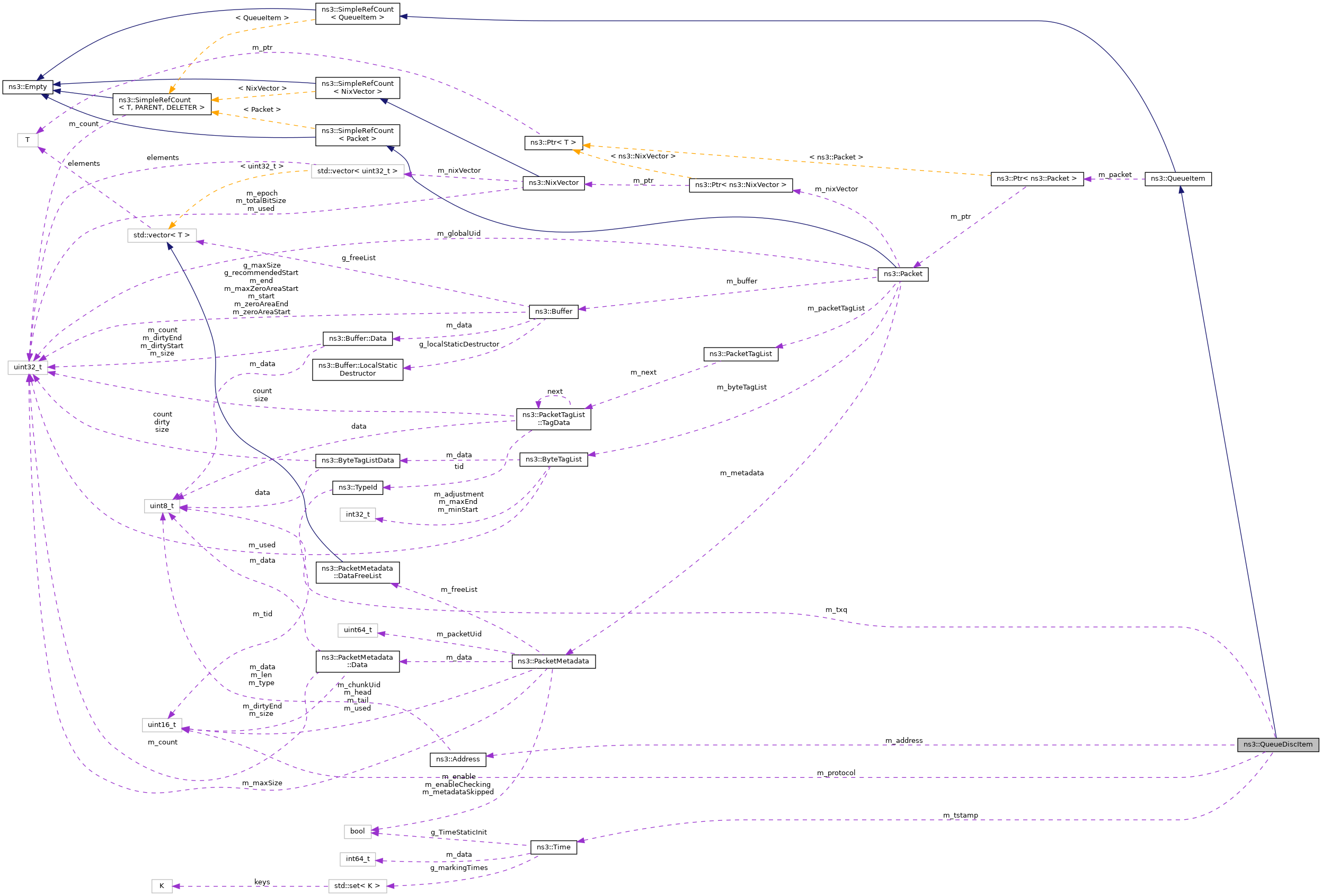Screen dimensions: 1322x896
Task: Click the m_byteTagList edge label
Action: 742,387
